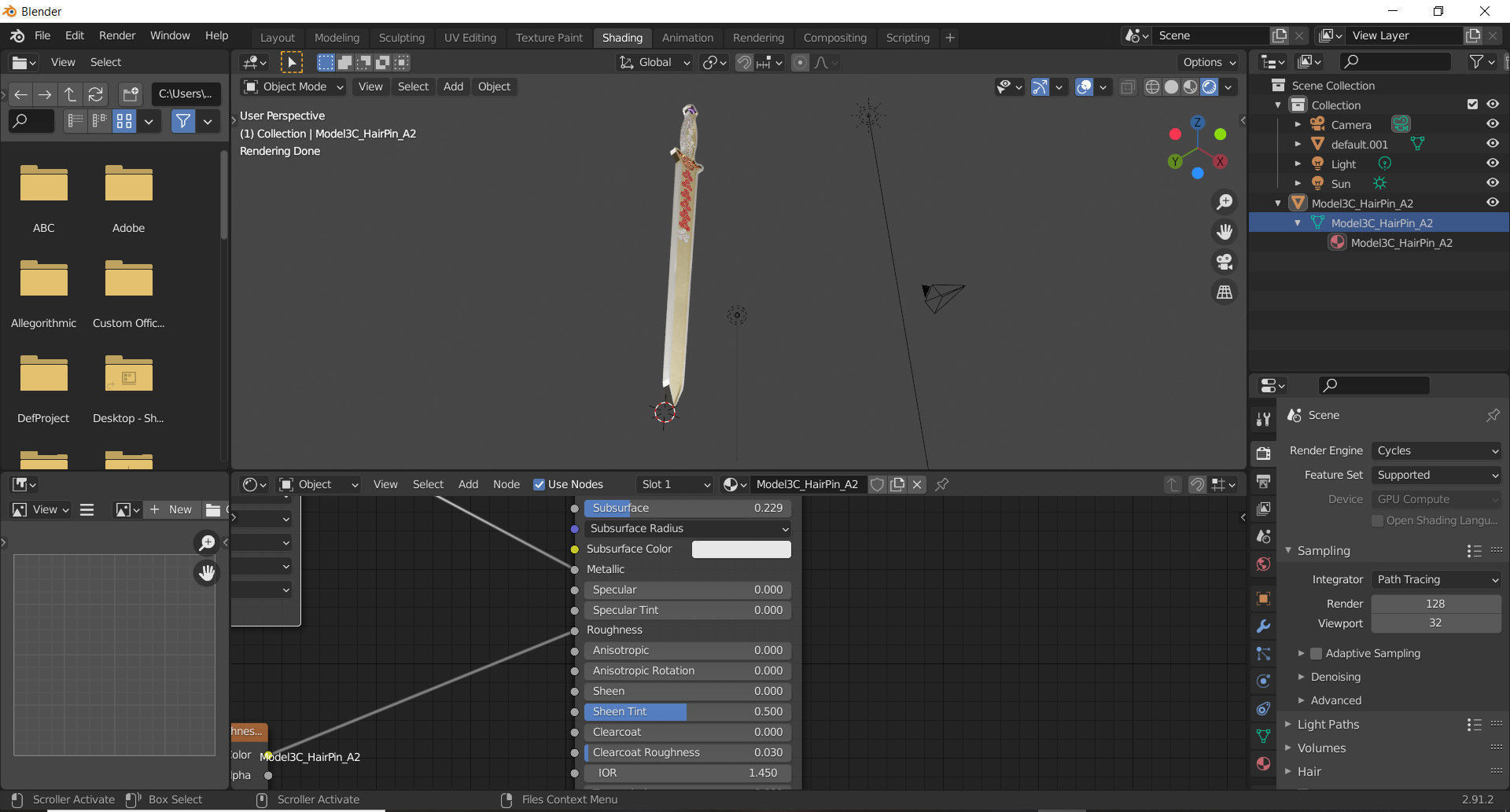Select the viewport pan hand icon
Viewport: 1510px width, 812px height.
[x=1225, y=232]
